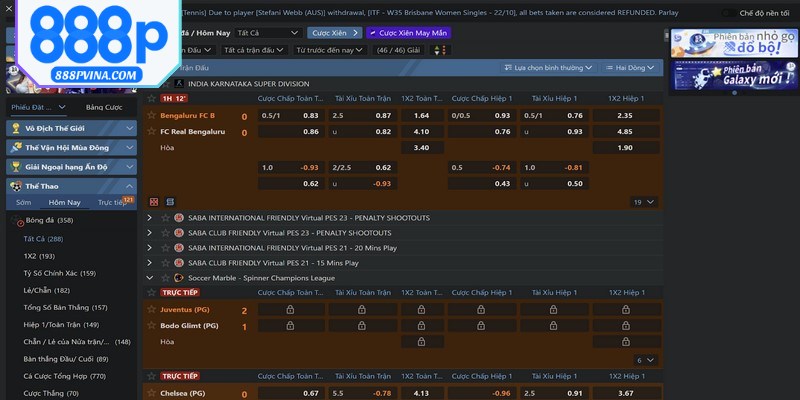The width and height of the screenshot is (800, 400).
Task: Click the trophy icon beside Vô Địch Thế Giới
Action: pos(16,128)
